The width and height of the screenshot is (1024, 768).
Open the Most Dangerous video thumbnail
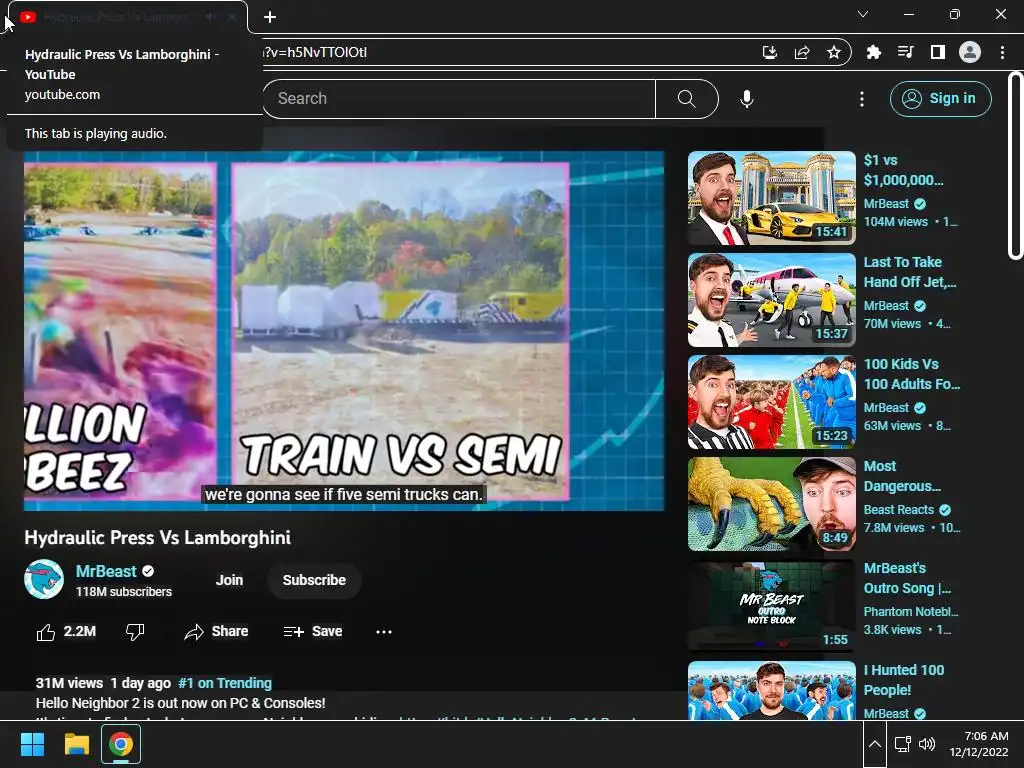coord(771,504)
